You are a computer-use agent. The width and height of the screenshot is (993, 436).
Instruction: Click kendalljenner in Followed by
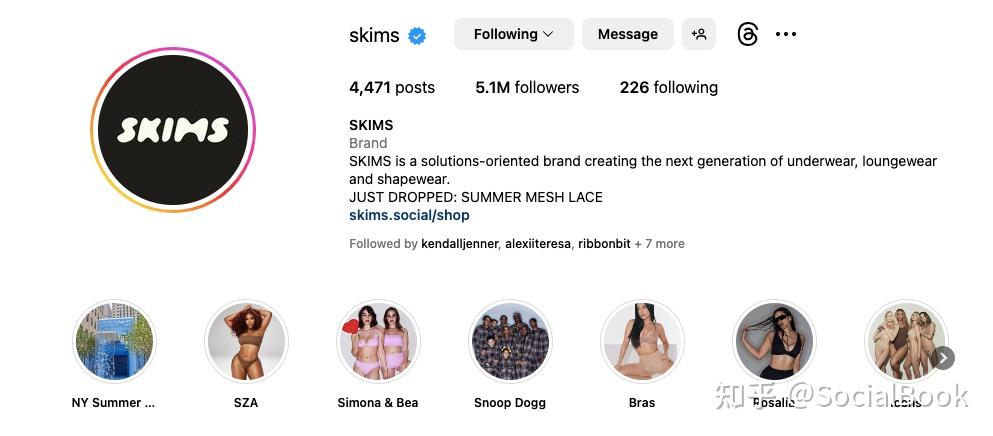pos(459,244)
